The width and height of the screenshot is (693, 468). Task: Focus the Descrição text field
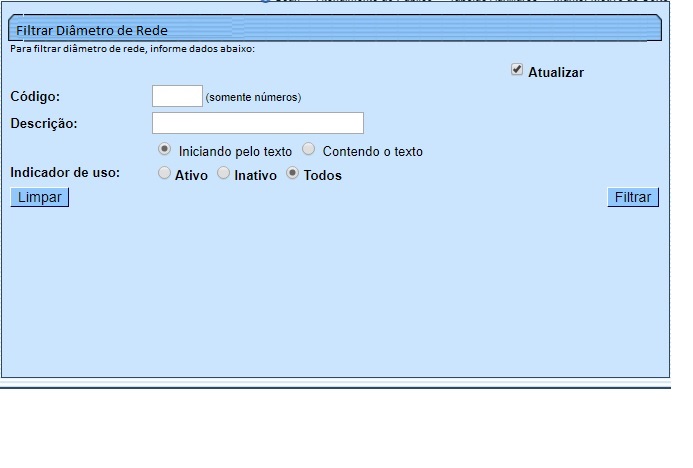pyautogui.click(x=257, y=123)
